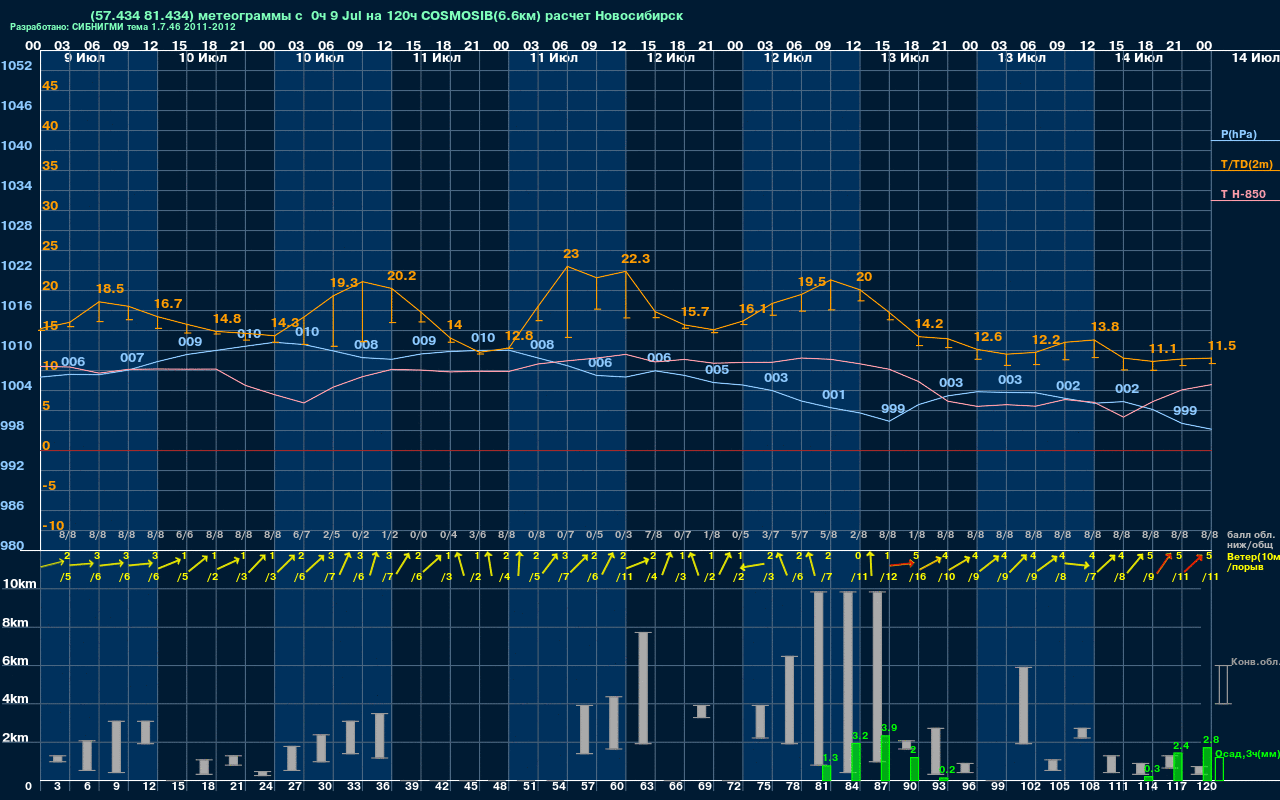The height and width of the screenshot is (800, 1280).
Task: Select temperature value 15.7
Action: point(694,311)
